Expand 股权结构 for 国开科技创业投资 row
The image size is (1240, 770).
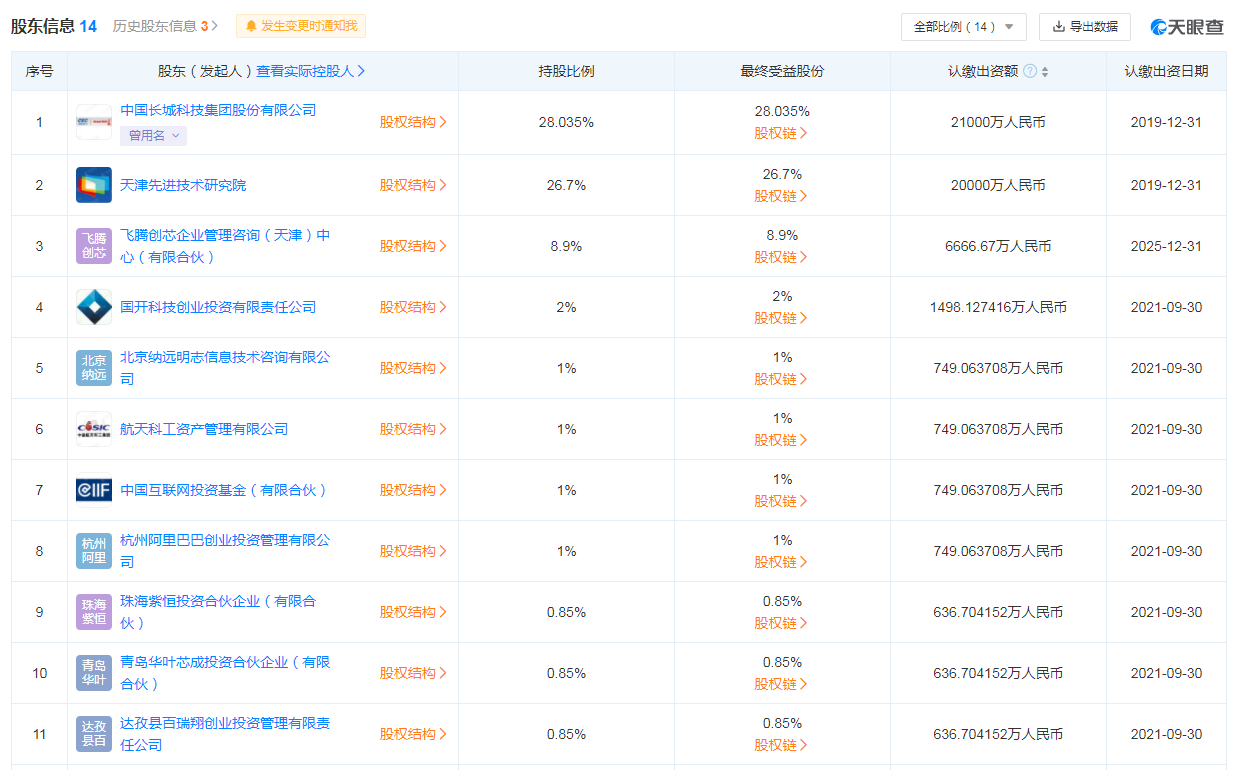coord(413,307)
